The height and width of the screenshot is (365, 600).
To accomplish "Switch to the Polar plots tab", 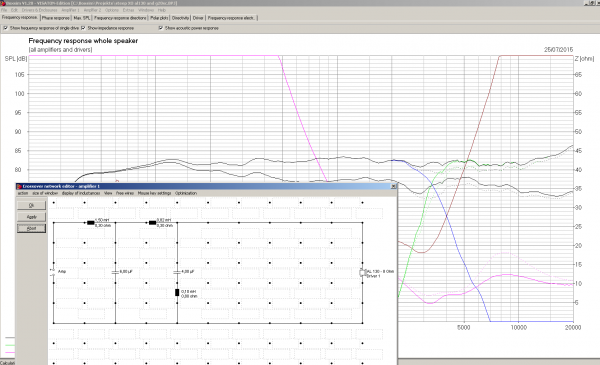I will (x=159, y=18).
